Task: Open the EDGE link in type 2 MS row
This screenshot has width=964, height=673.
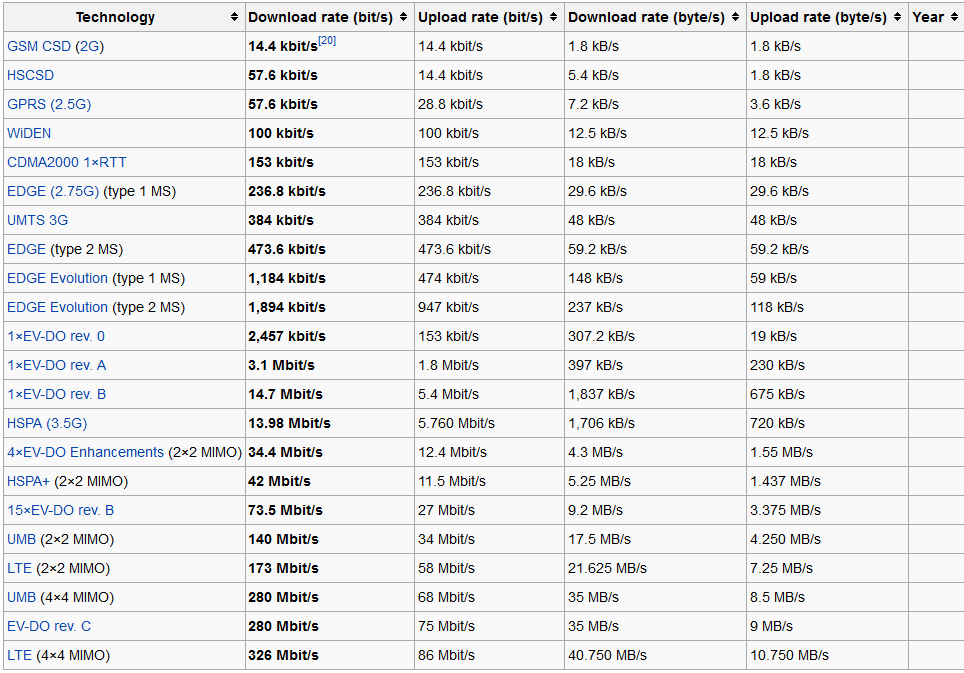Action: click(x=26, y=249)
